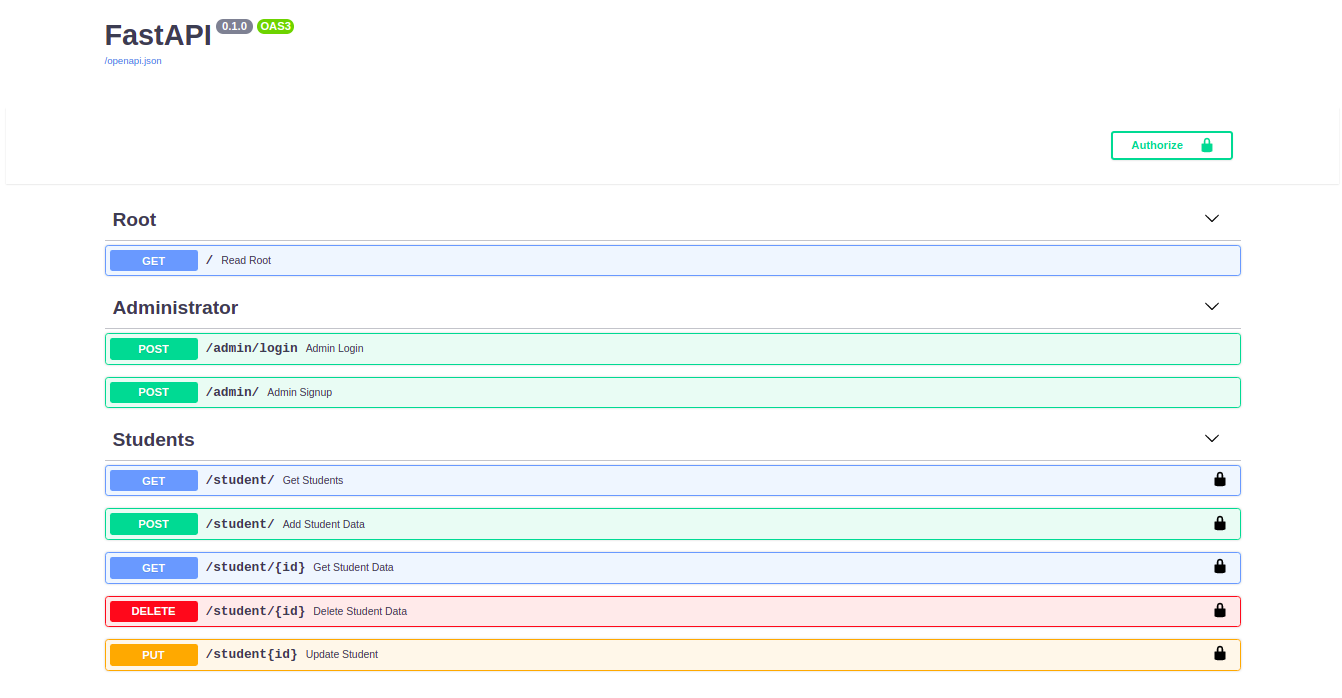The image size is (1342, 698).
Task: Click the FastAPI title text
Action: click(x=158, y=35)
